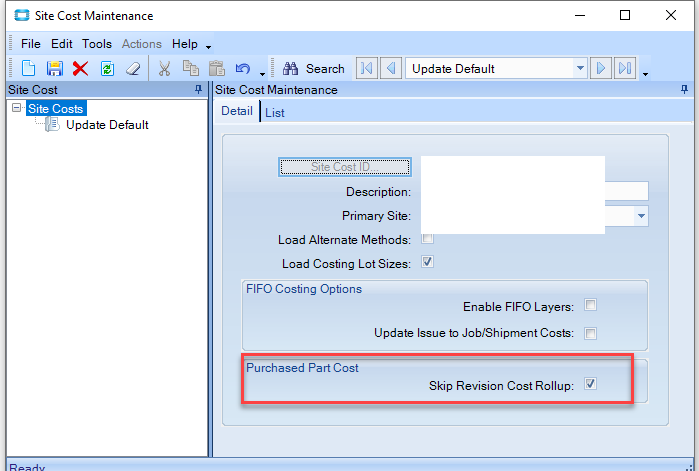Open the Actions menu
This screenshot has width=699, height=471.
(x=142, y=44)
